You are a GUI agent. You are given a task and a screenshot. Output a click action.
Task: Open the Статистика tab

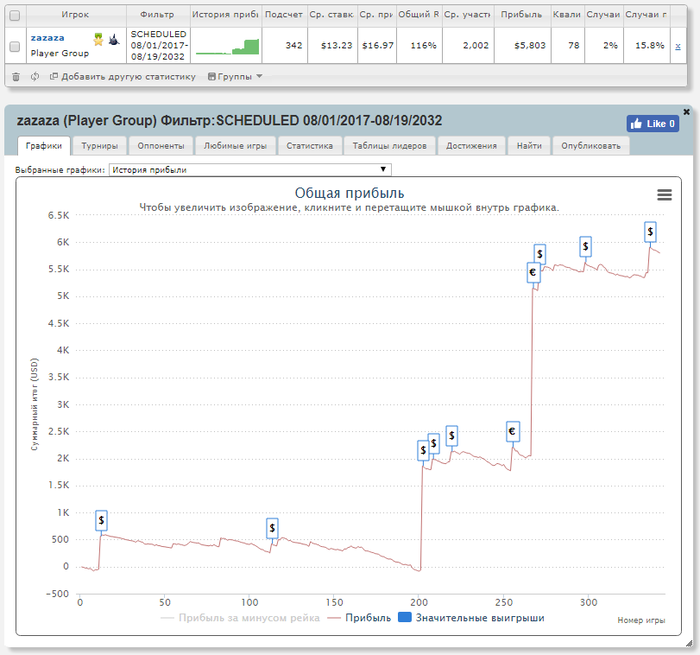(309, 146)
